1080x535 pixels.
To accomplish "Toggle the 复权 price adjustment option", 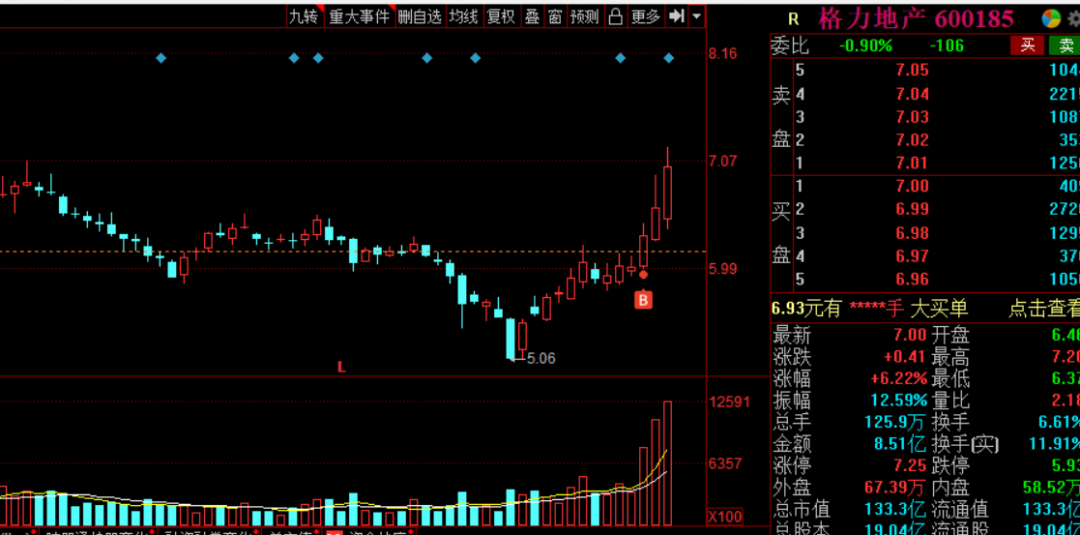I will [x=501, y=17].
